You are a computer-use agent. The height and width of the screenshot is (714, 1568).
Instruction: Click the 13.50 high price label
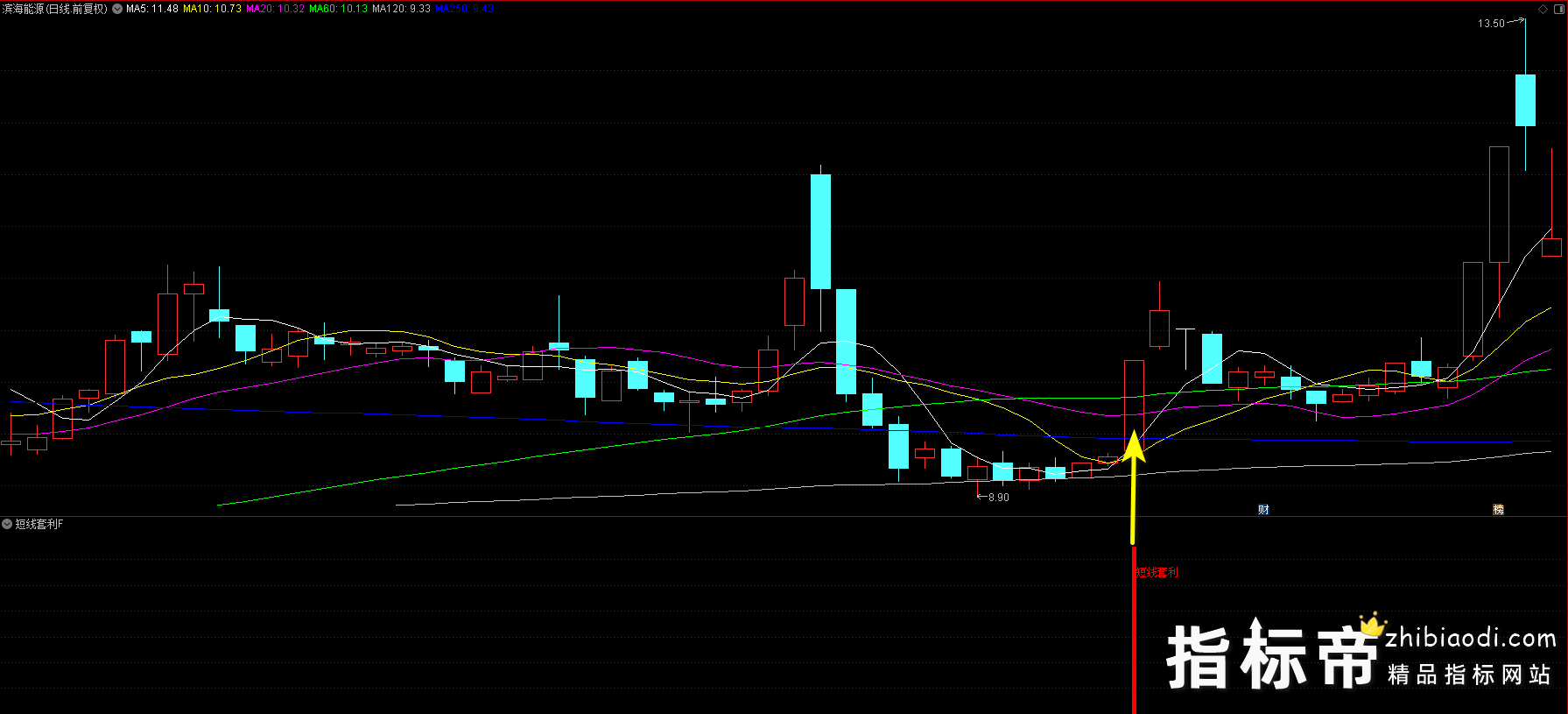click(x=1491, y=24)
